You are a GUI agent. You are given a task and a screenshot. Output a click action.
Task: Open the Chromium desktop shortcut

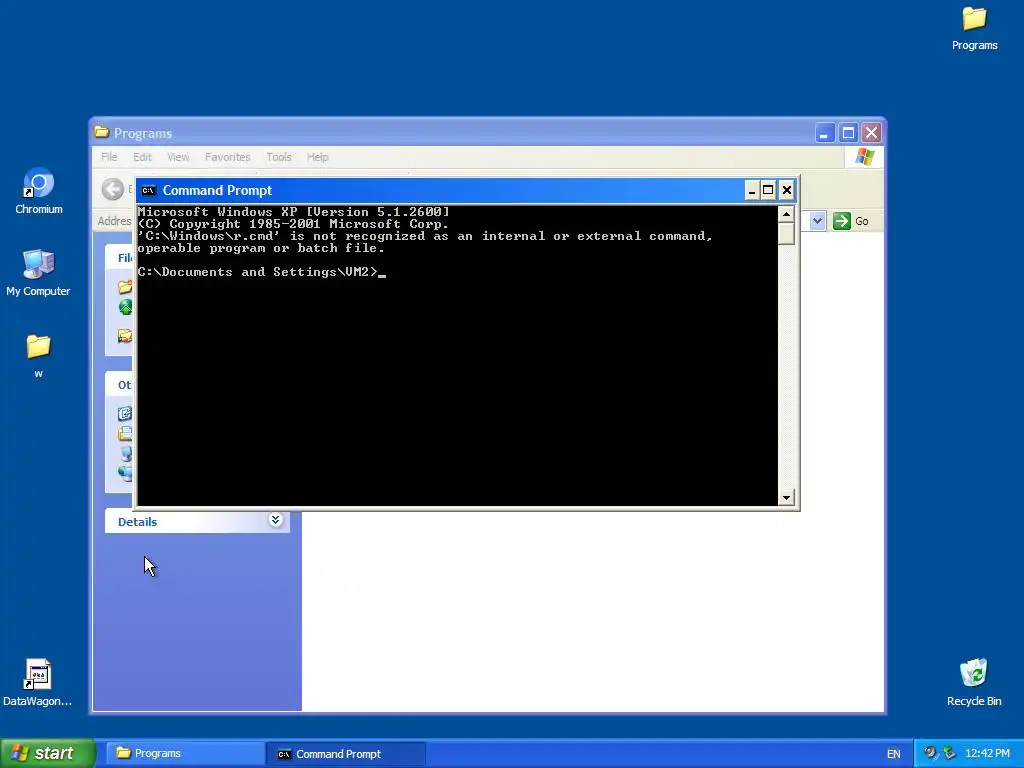(x=39, y=191)
